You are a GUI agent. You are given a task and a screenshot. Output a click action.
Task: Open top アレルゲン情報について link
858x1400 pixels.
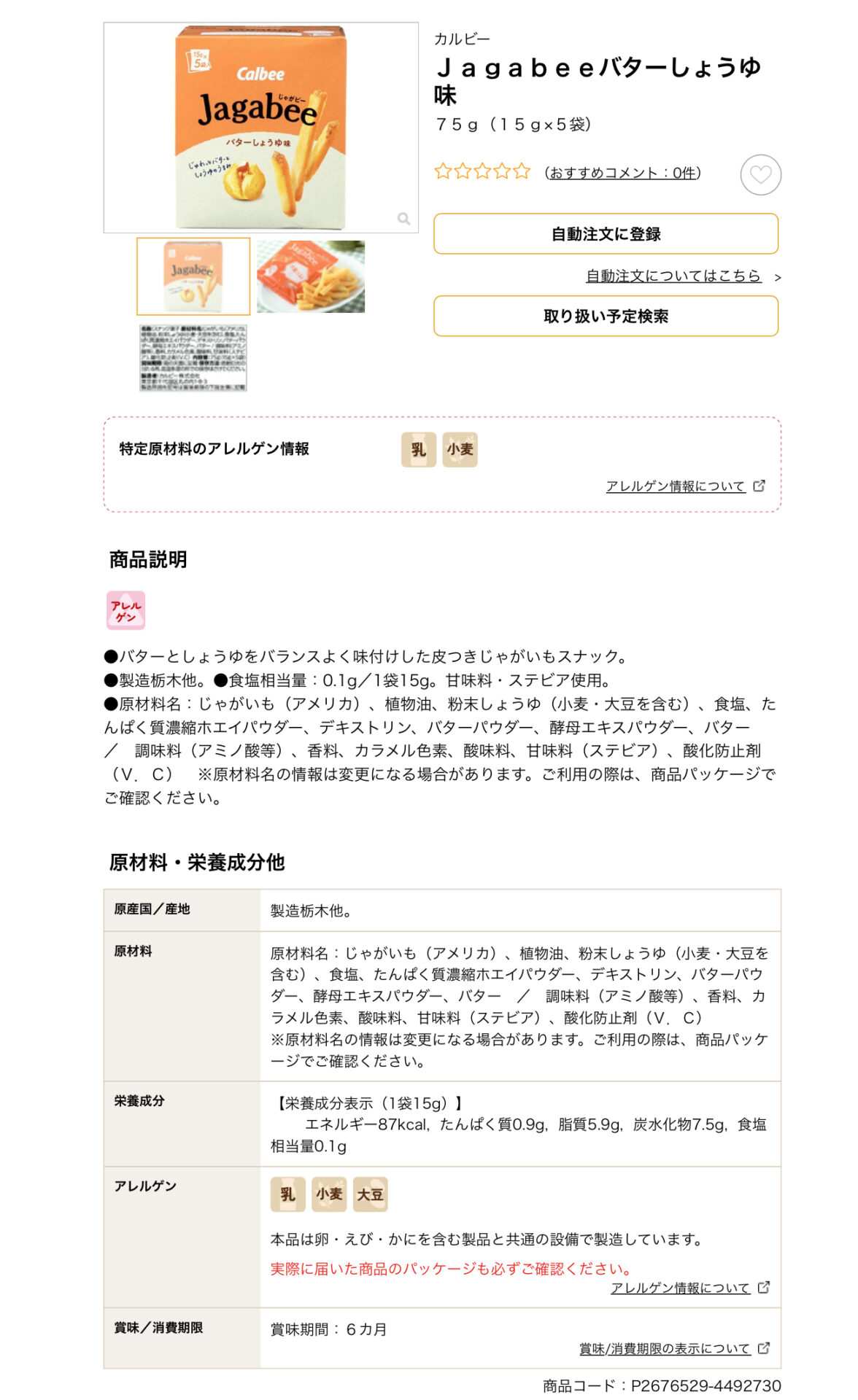pos(676,486)
